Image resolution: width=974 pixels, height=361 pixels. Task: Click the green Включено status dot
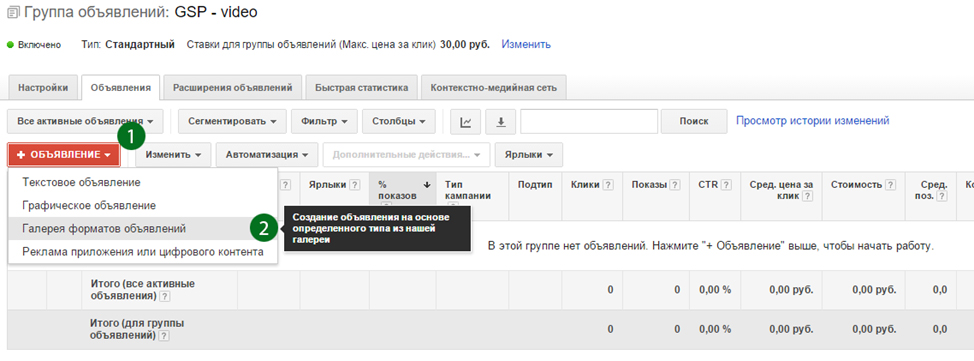11,45
